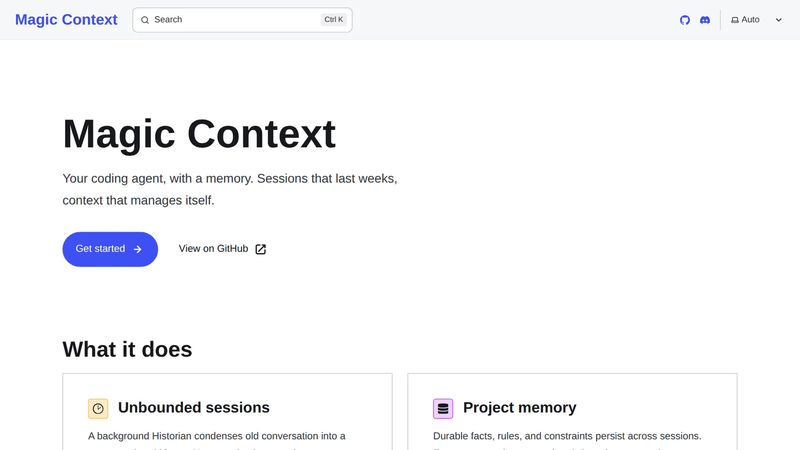This screenshot has height=450, width=800.
Task: Click the What it does section heading
Action: click(x=128, y=349)
